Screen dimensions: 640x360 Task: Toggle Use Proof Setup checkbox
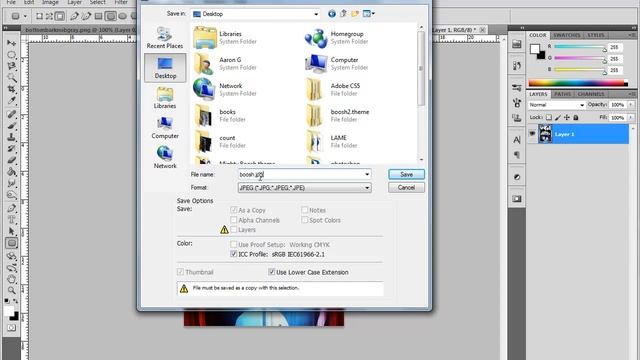[233, 244]
